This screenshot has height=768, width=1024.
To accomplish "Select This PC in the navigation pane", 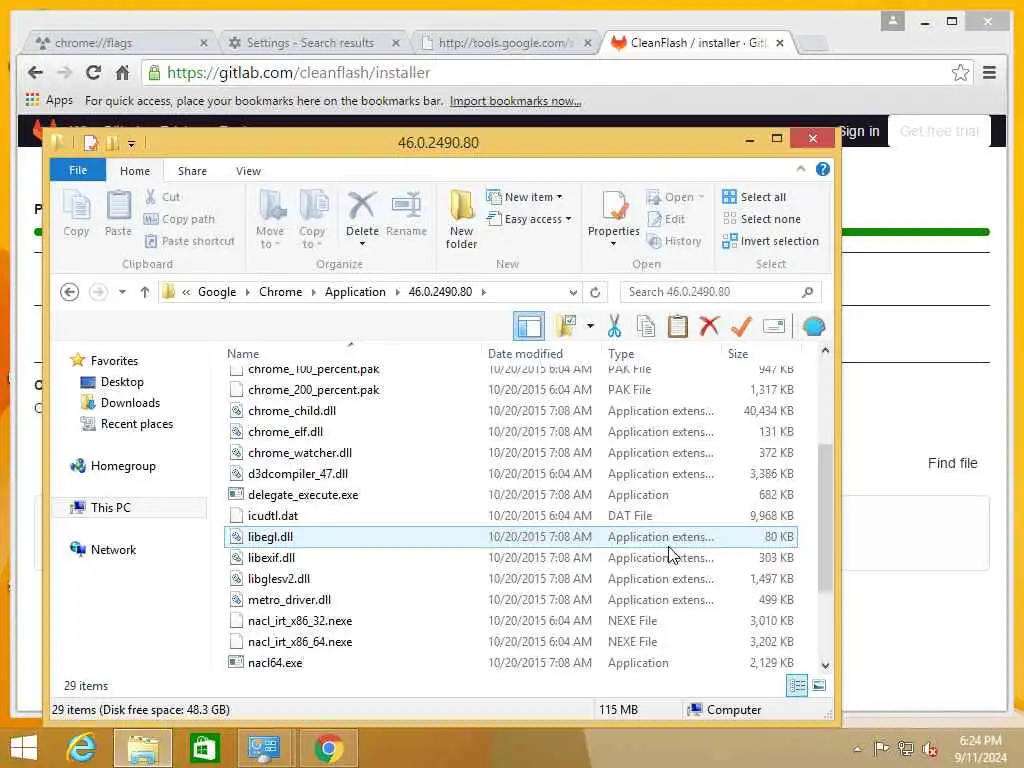I will (130, 507).
